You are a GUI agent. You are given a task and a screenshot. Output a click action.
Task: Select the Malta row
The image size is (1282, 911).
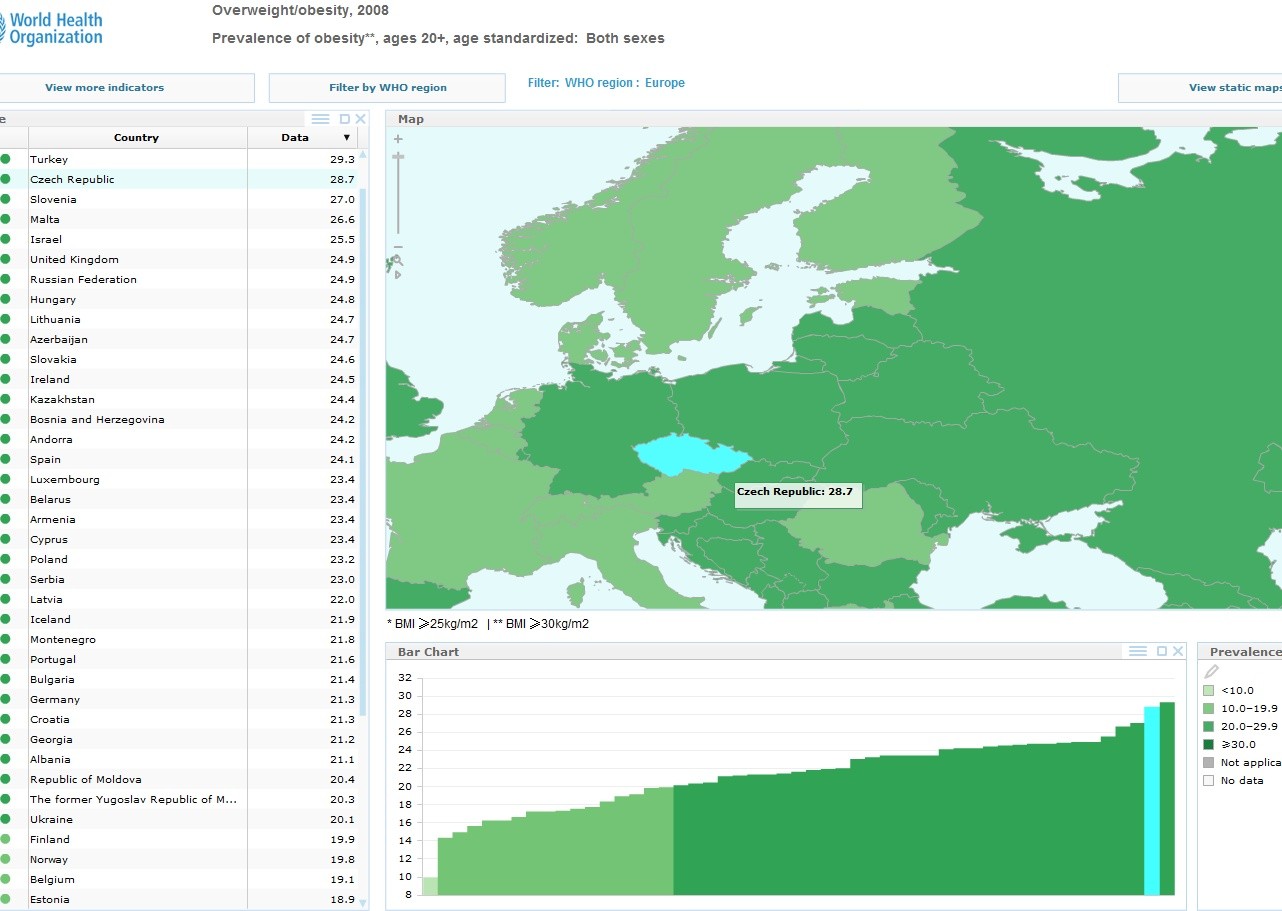tap(179, 219)
